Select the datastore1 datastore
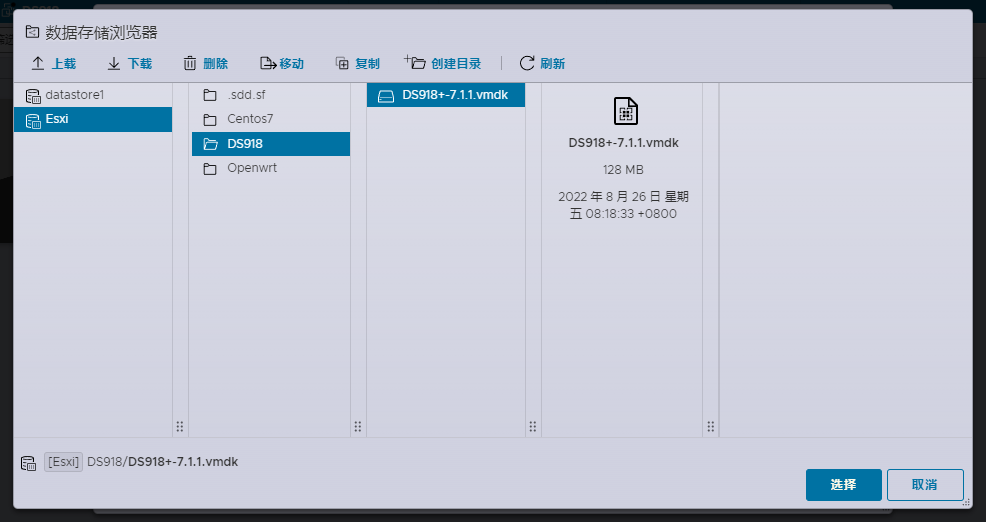Viewport: 986px width, 522px height. 75,95
